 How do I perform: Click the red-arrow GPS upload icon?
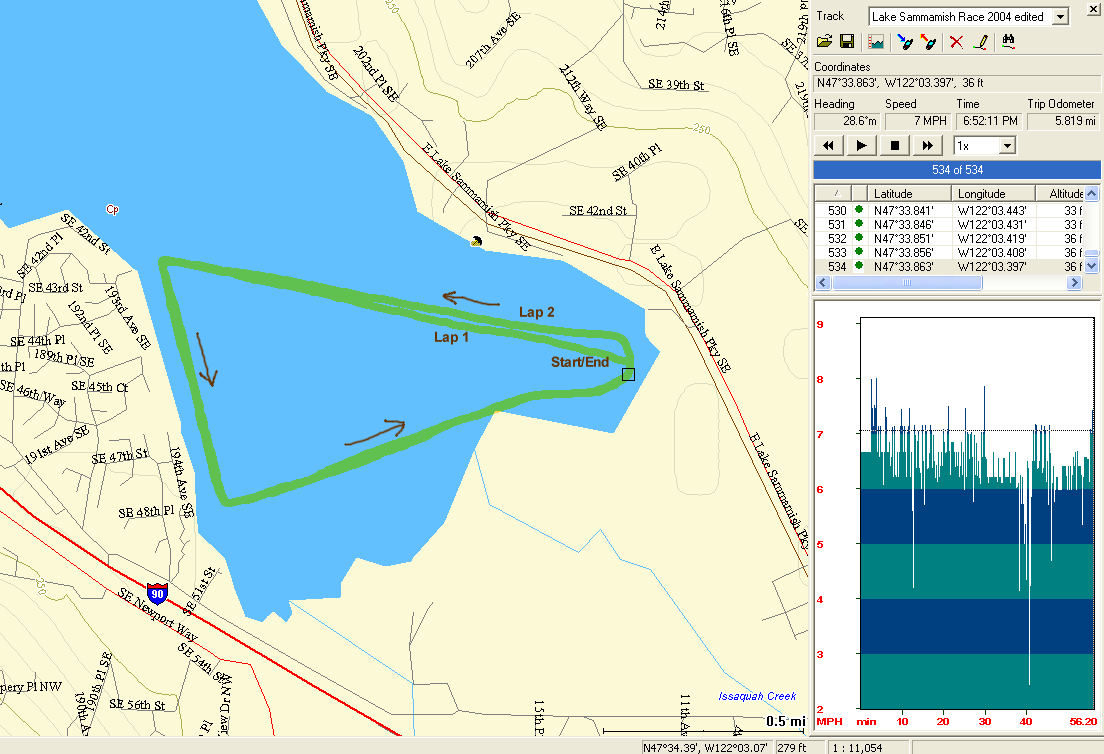point(928,42)
